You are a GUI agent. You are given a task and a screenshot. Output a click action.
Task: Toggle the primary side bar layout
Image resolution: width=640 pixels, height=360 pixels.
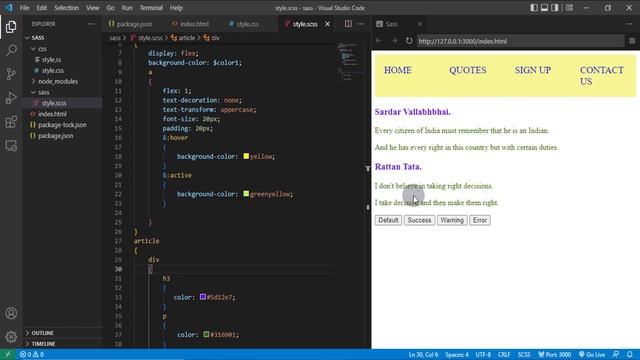[x=534, y=8]
